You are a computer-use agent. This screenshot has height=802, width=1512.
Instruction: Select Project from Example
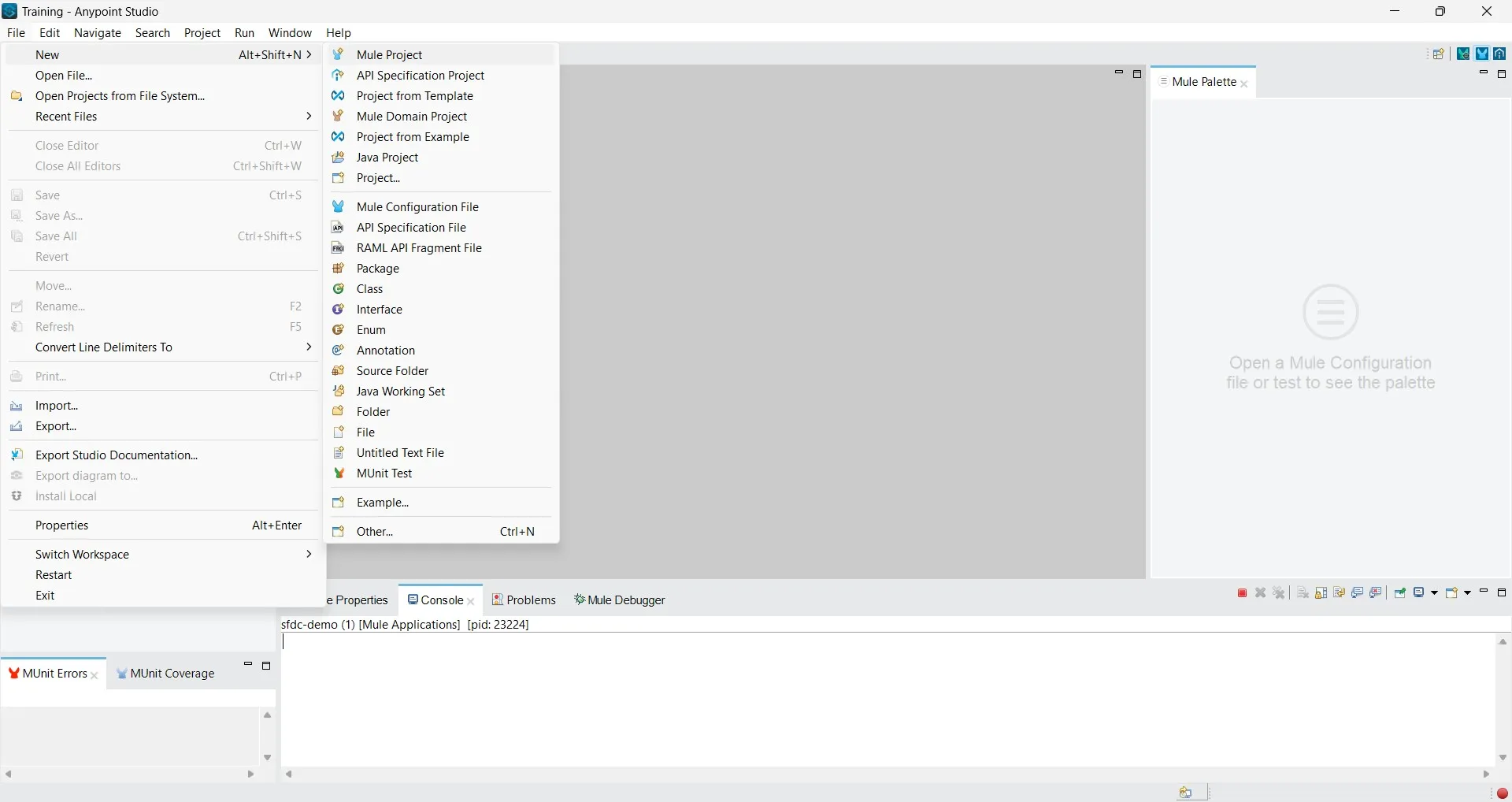[x=442, y=137]
